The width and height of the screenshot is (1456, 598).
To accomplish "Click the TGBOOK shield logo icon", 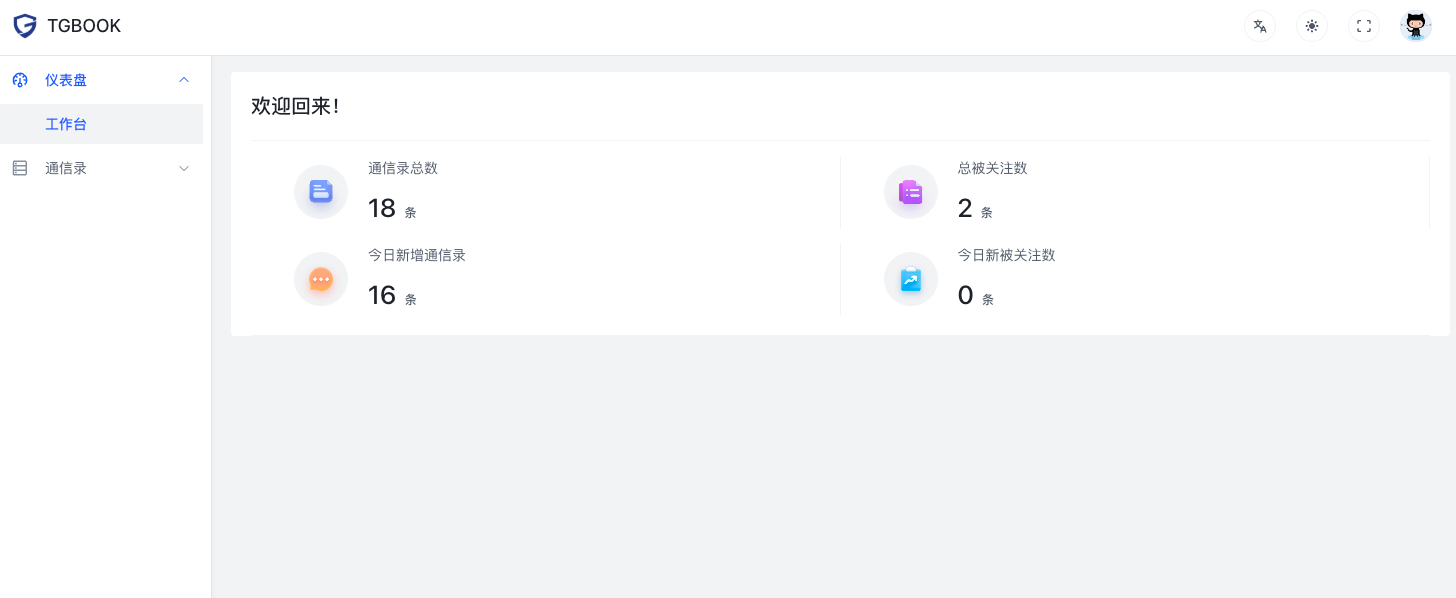I will 24,26.
